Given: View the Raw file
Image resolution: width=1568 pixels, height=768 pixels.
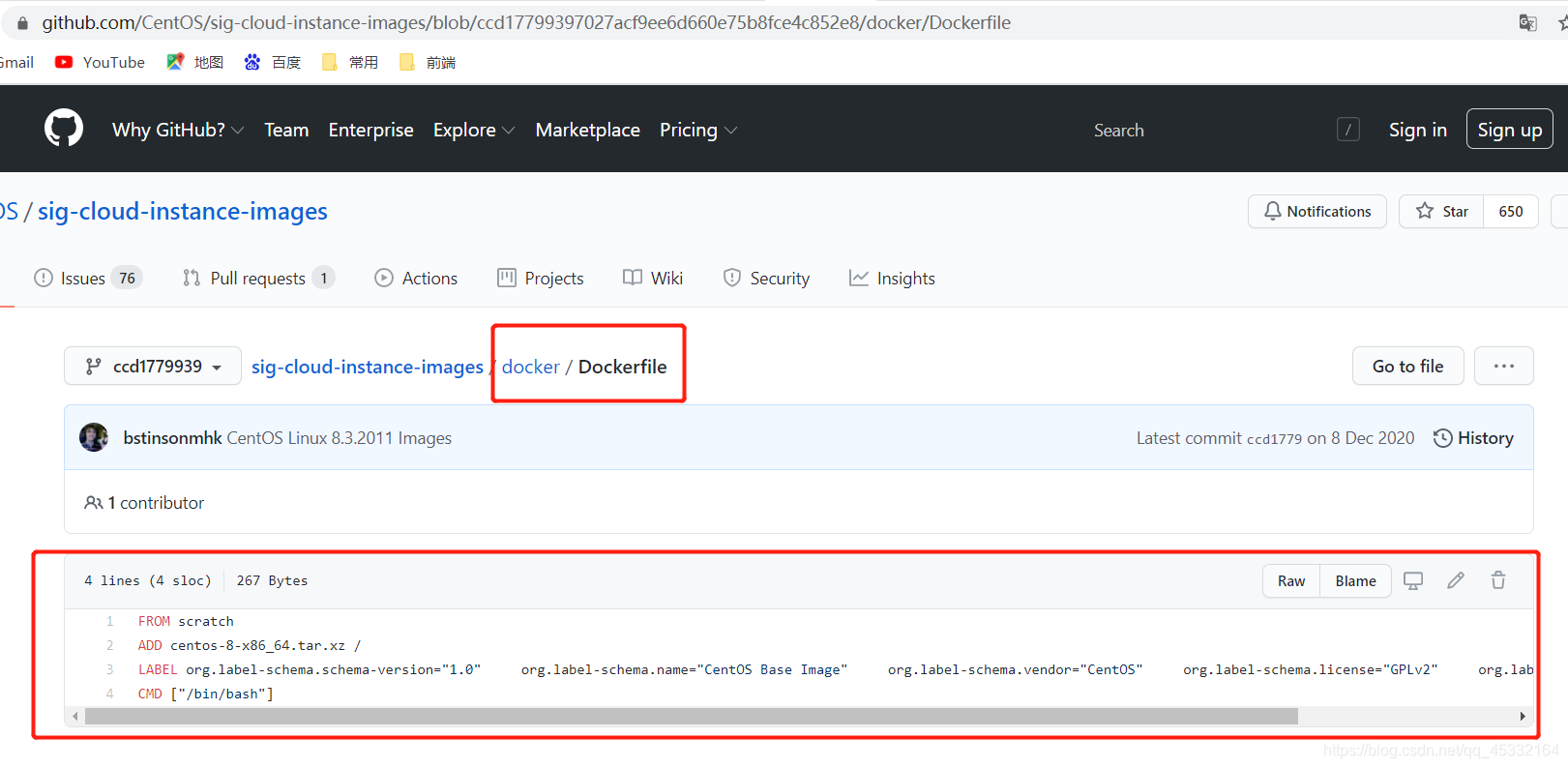Looking at the screenshot, I should 1291,580.
